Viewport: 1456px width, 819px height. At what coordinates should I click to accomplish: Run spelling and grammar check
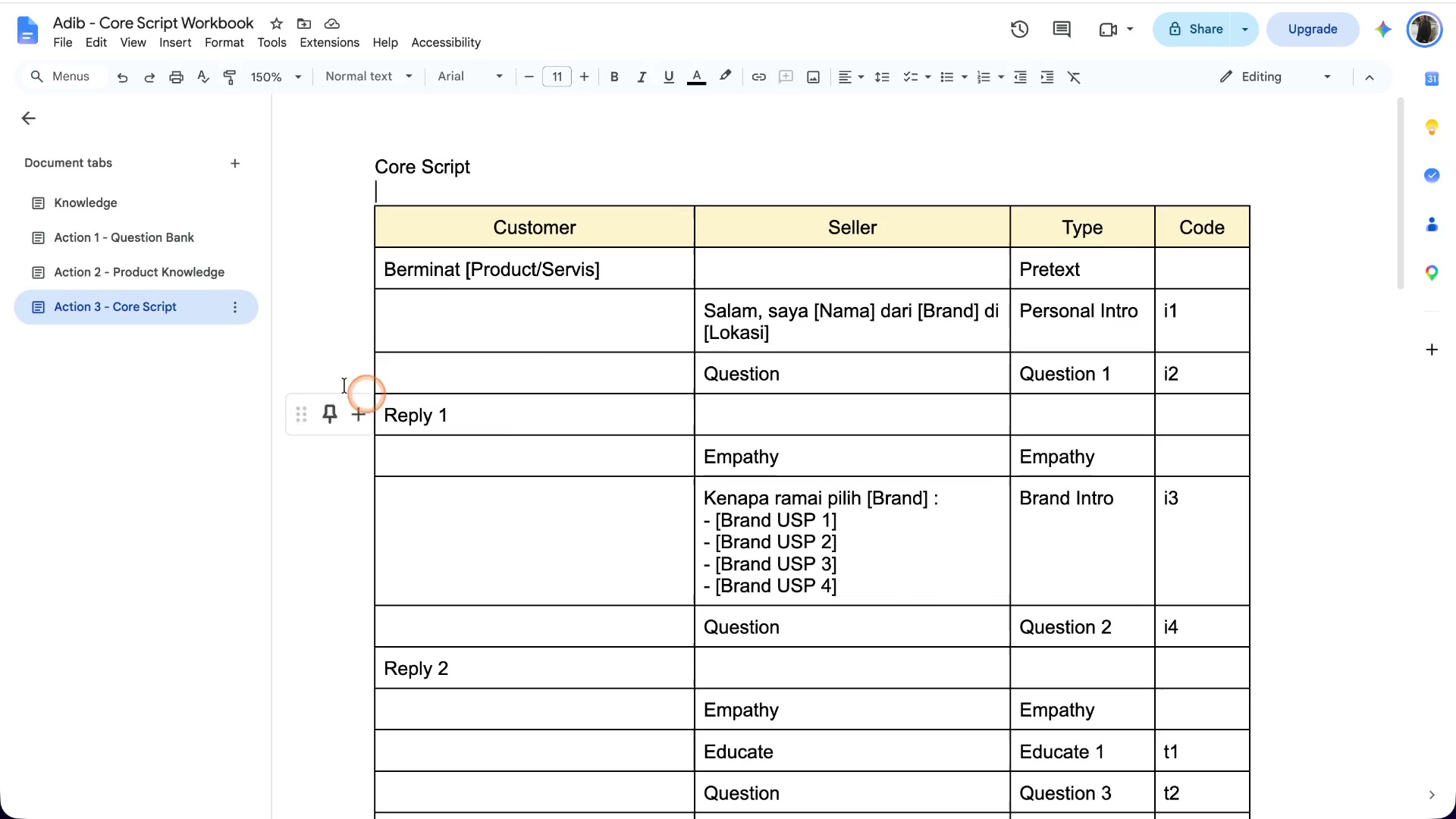click(x=202, y=77)
